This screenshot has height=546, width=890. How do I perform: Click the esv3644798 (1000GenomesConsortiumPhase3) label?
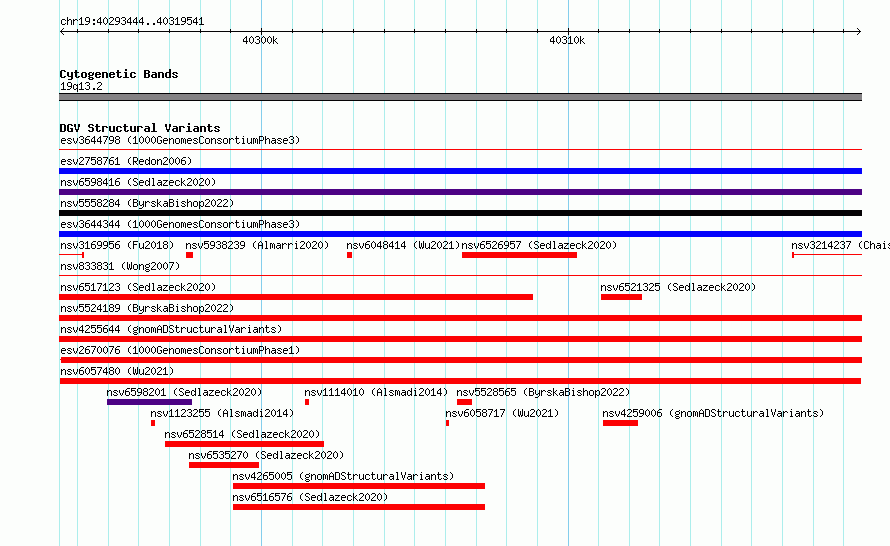tap(180, 140)
